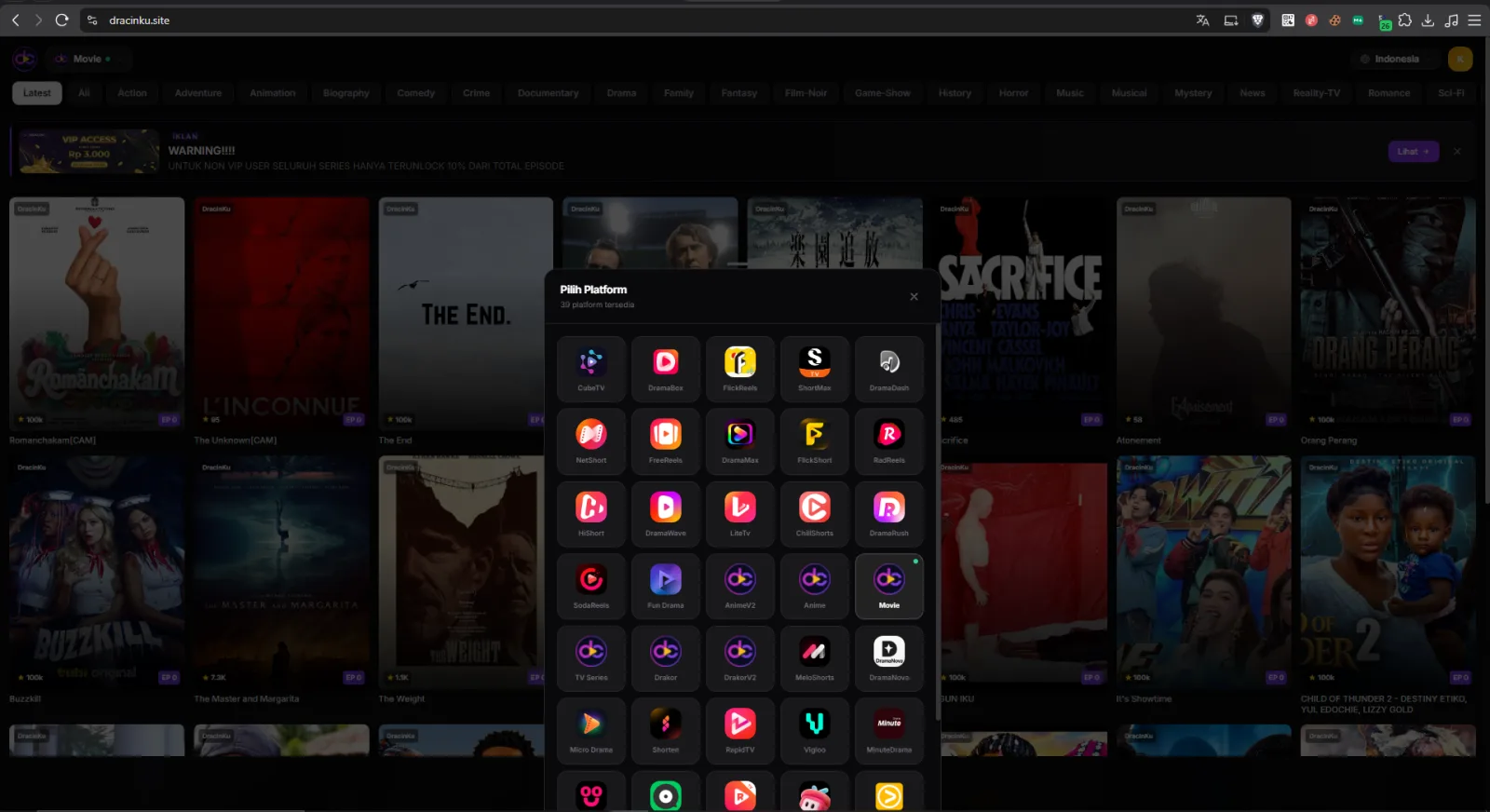
Task: Pick the DramaMax platform
Action: (740, 441)
